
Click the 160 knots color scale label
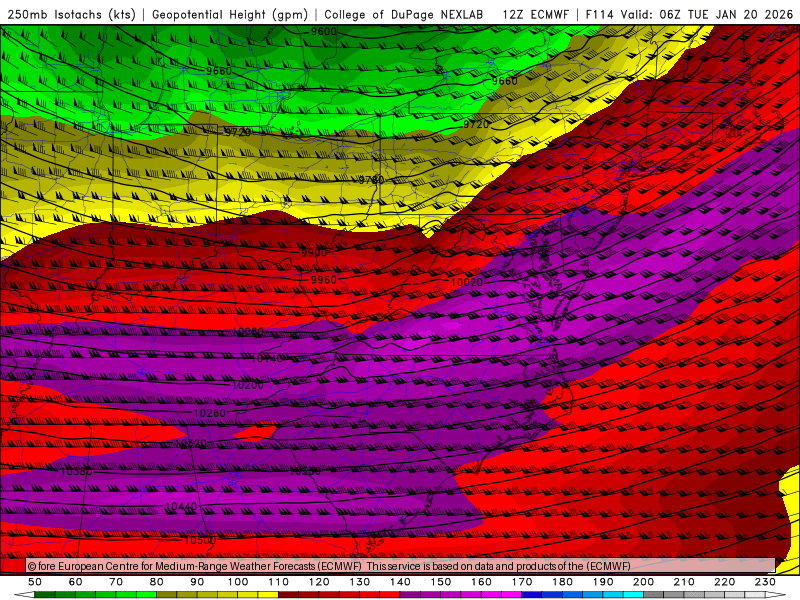(x=481, y=582)
